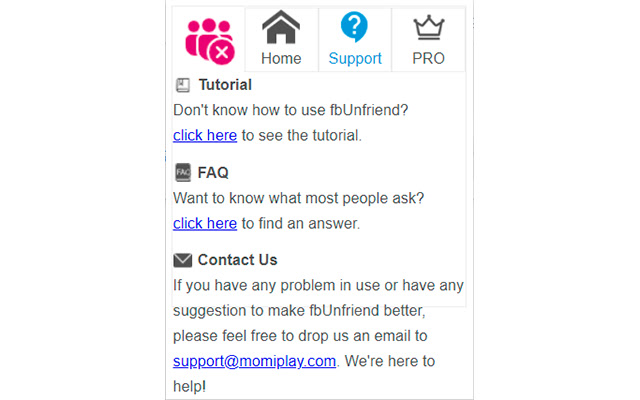Open the PRO tab label
Viewport: 640px width, 400px height.
pyautogui.click(x=428, y=58)
